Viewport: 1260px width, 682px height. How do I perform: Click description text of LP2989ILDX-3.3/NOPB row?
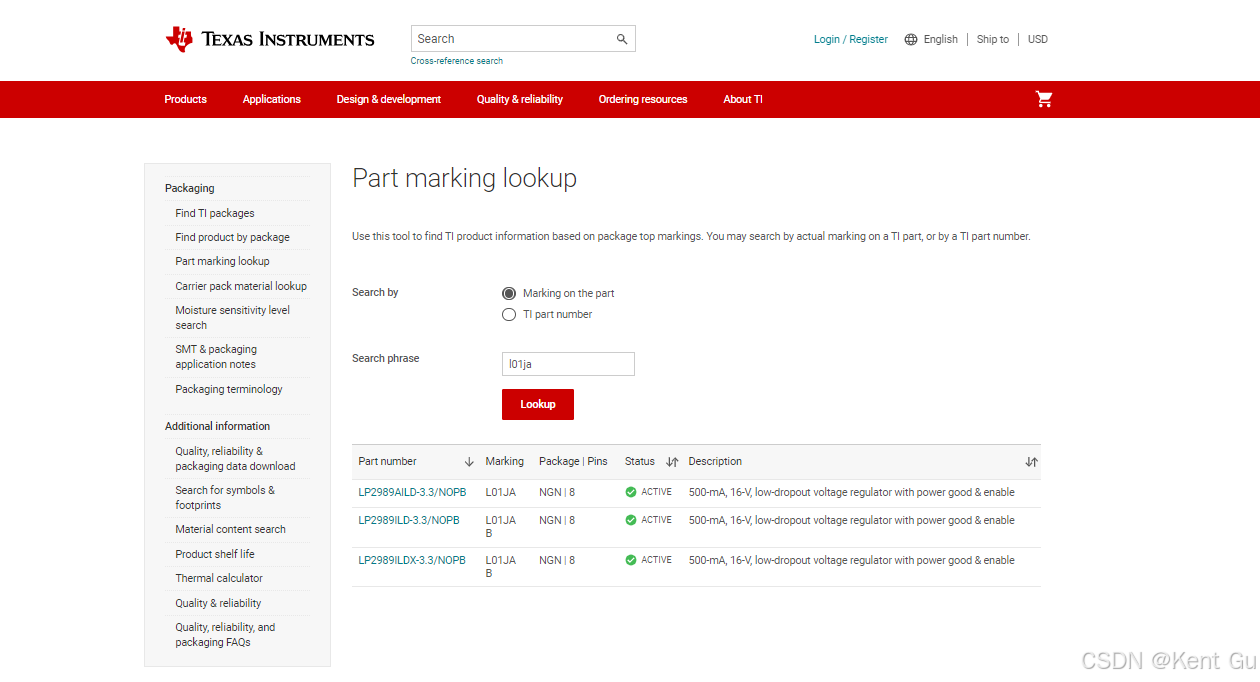click(x=852, y=560)
